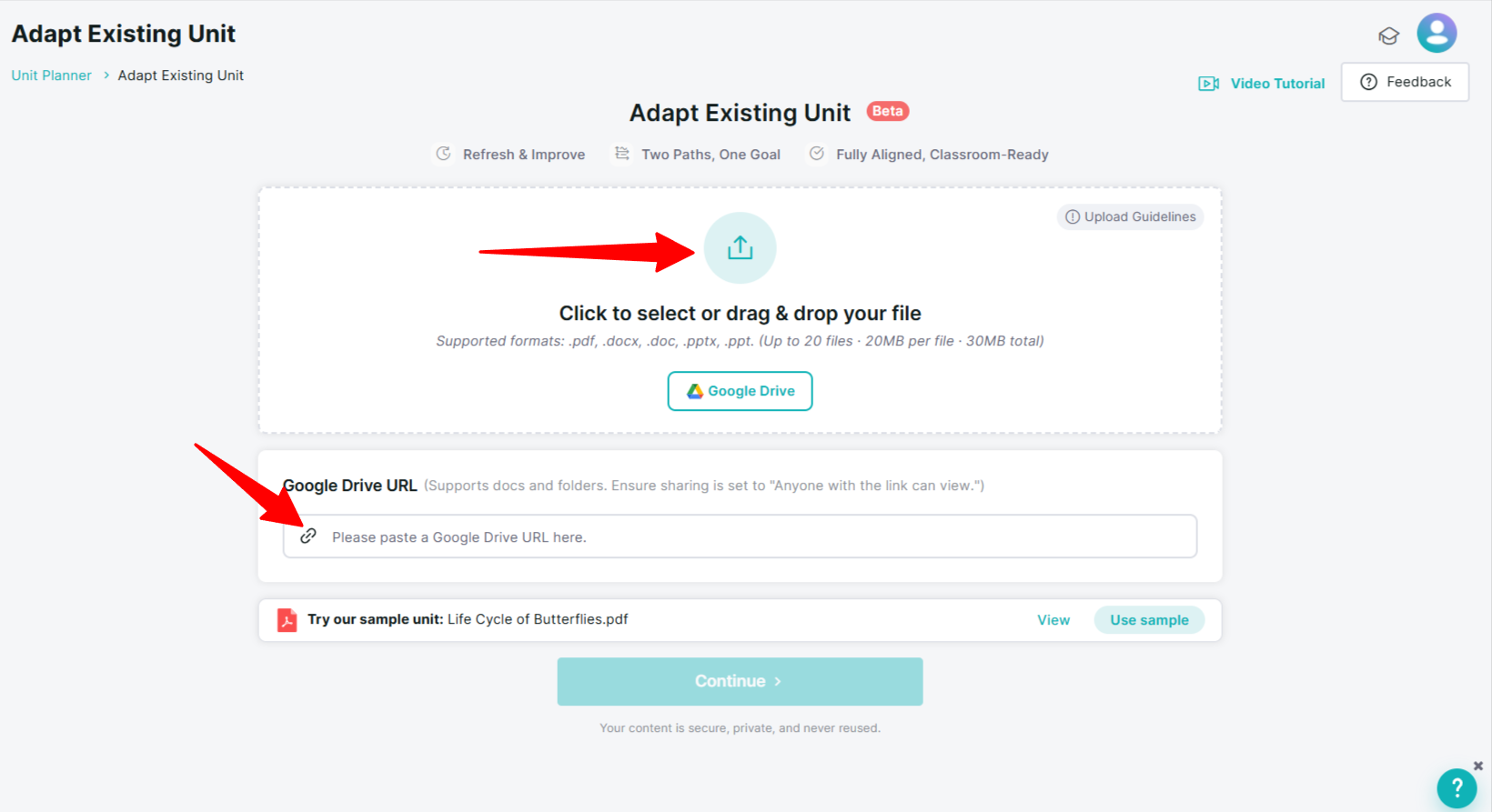Click the Google Drive URL input field
Image resolution: width=1492 pixels, height=812 pixels.
(x=740, y=536)
